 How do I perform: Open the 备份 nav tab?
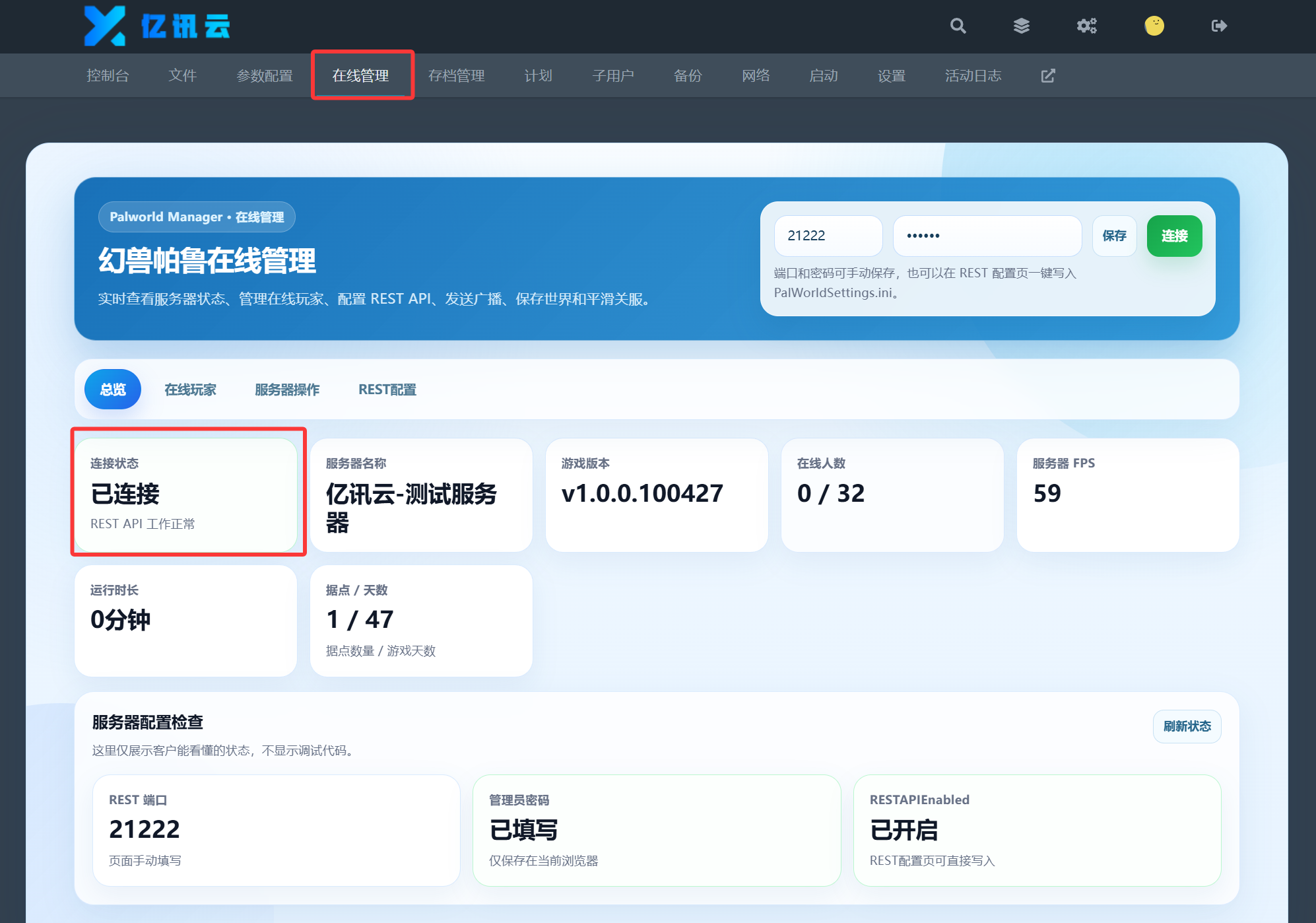688,76
